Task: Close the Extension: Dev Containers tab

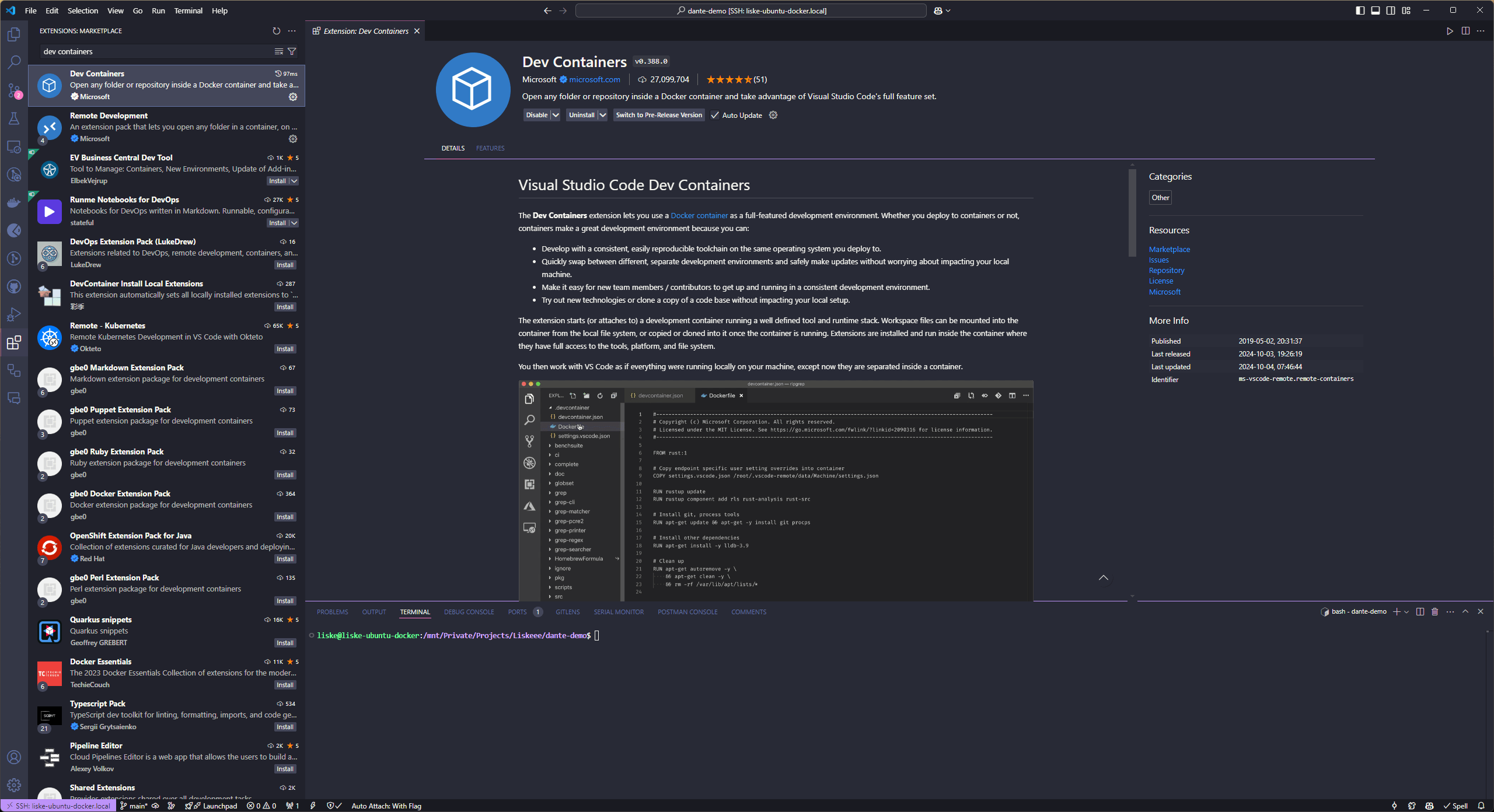Action: [417, 31]
